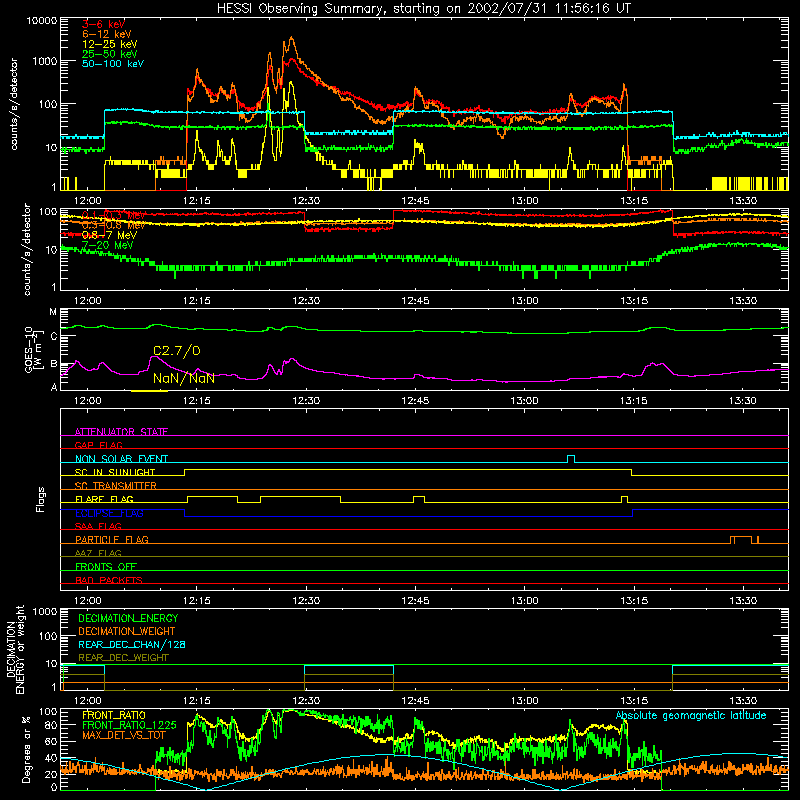Click the PARTICLE_FLAG label
This screenshot has width=800, height=800.
112,539
